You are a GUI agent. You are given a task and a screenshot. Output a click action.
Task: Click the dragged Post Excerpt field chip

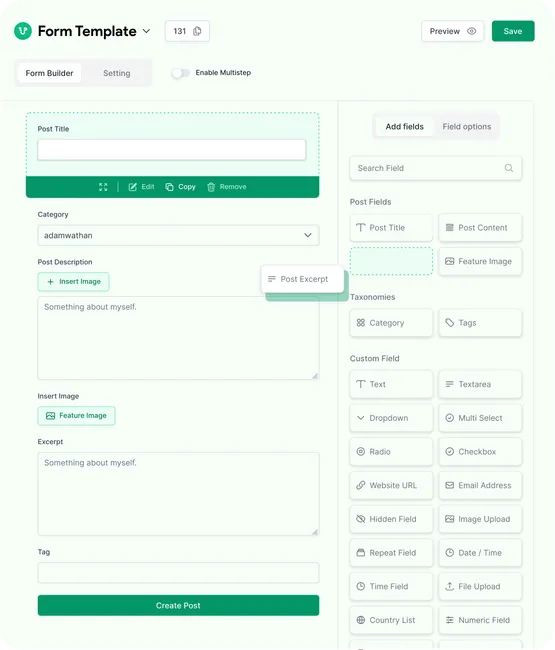[x=303, y=279]
